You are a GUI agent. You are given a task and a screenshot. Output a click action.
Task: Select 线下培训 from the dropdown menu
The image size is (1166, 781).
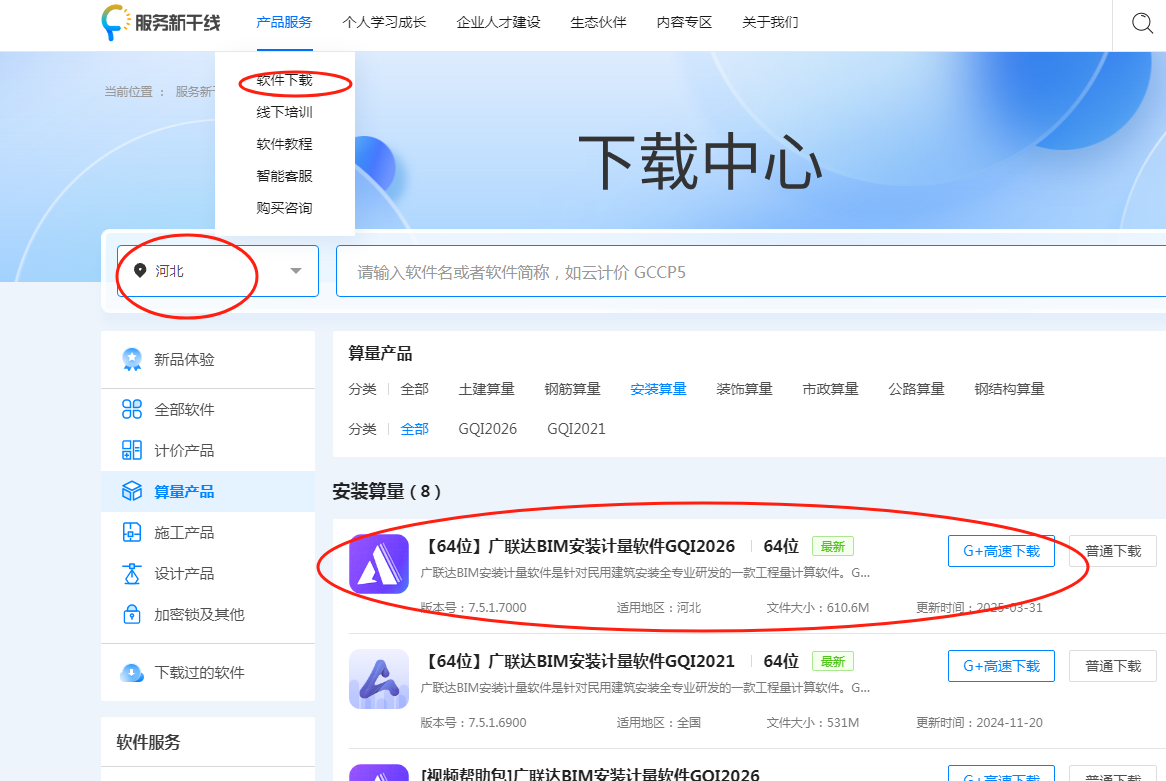284,112
